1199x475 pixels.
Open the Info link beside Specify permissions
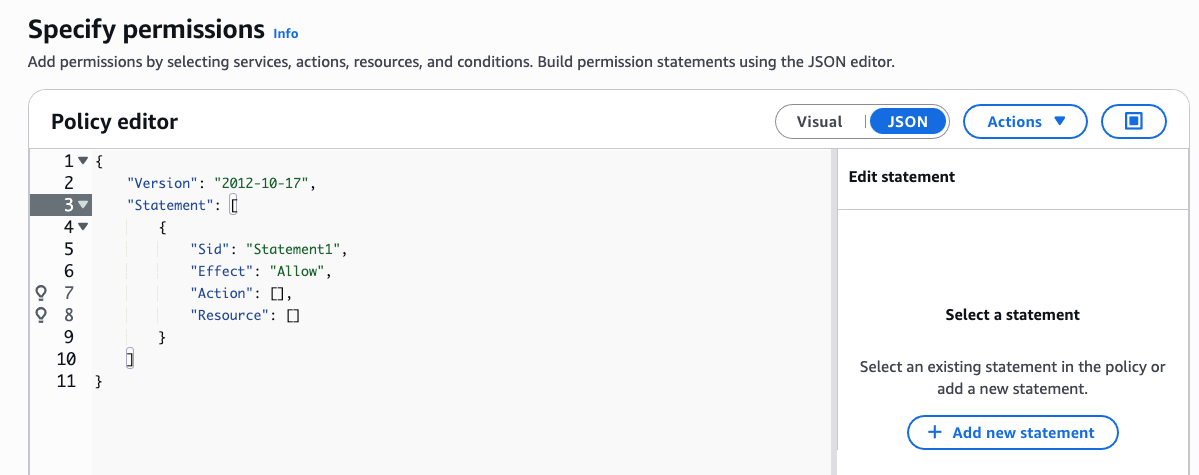pos(286,33)
